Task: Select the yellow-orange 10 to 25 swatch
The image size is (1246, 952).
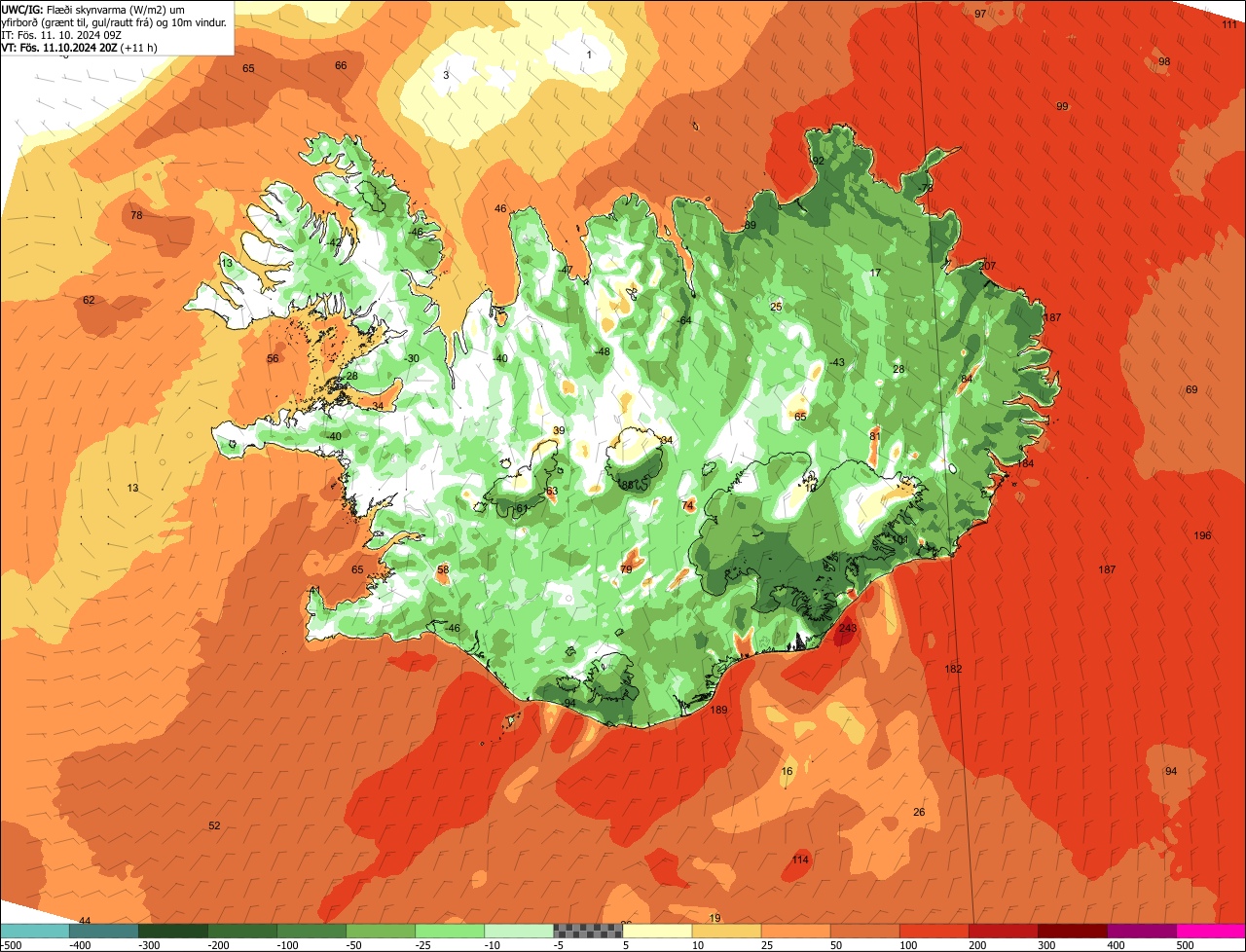Action: (x=726, y=931)
